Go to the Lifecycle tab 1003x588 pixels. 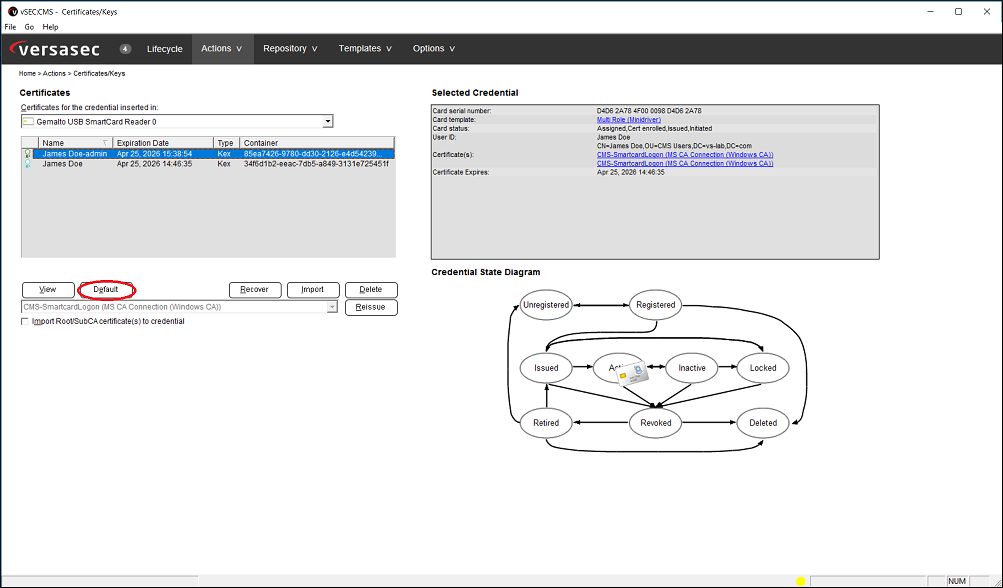(164, 49)
